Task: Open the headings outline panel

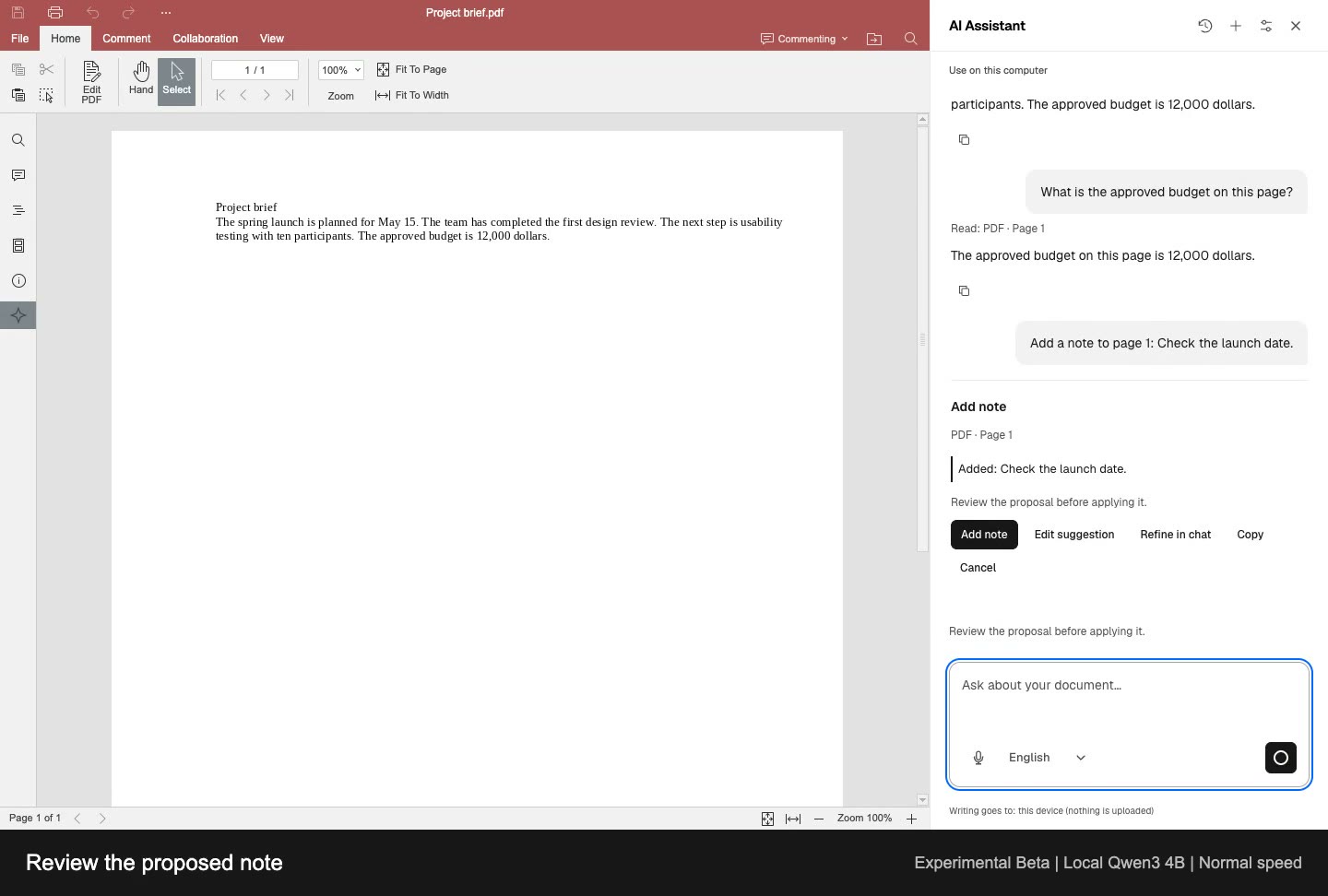Action: click(x=18, y=211)
